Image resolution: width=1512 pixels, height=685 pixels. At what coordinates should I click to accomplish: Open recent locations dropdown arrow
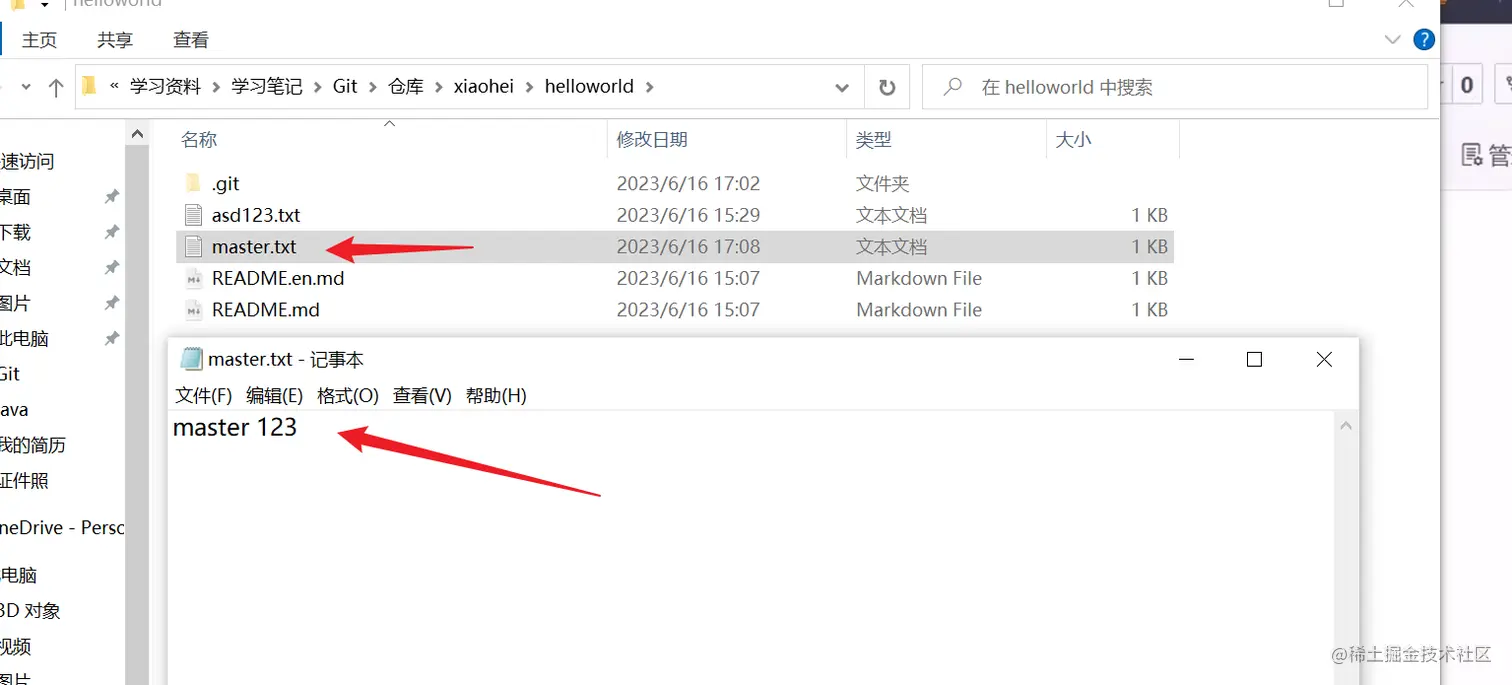click(x=26, y=87)
